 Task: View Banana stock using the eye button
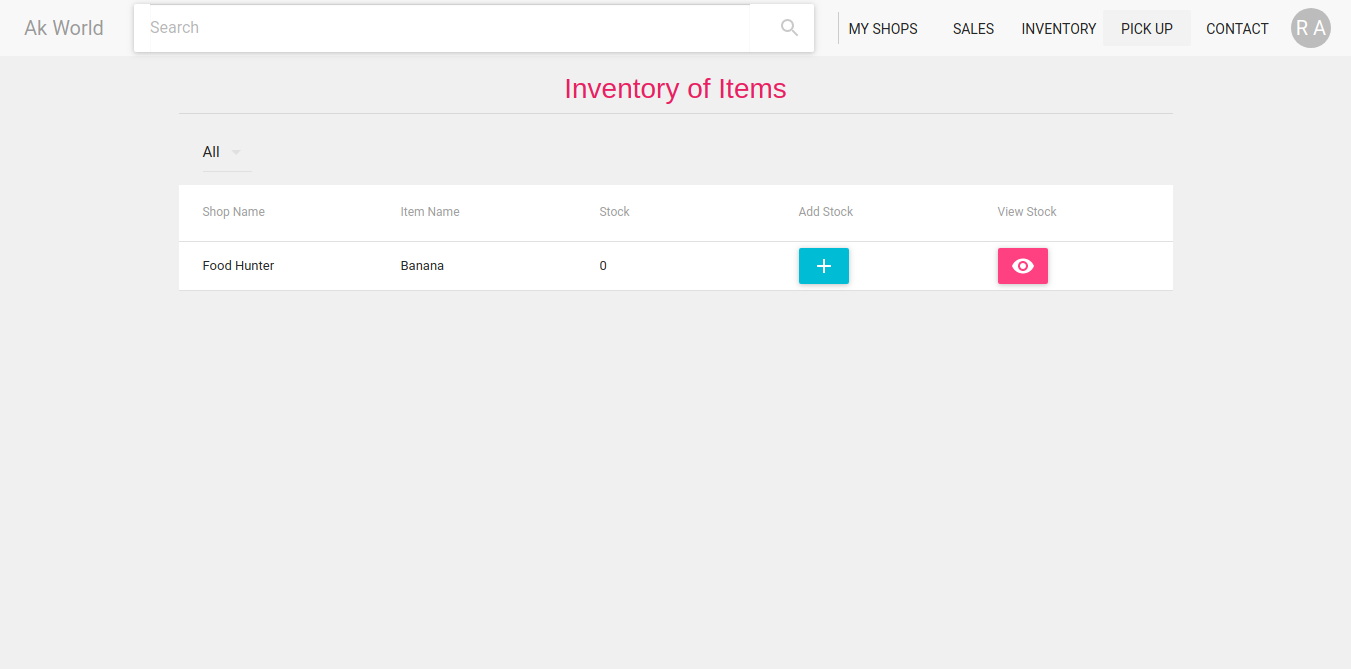(x=1022, y=266)
